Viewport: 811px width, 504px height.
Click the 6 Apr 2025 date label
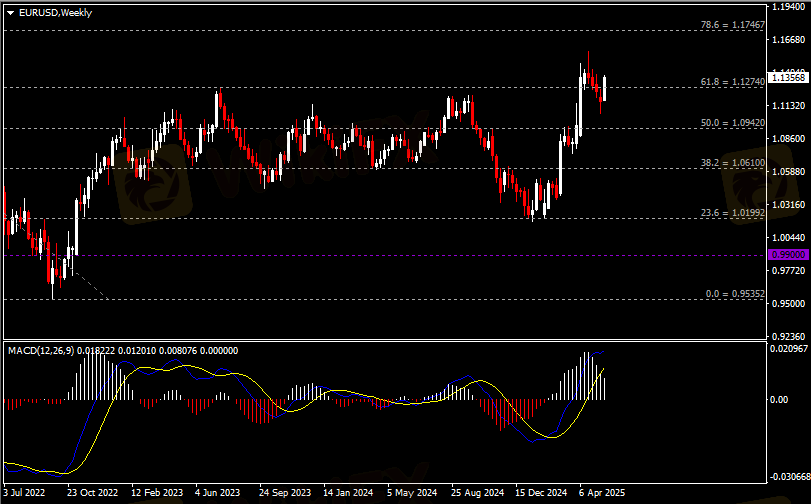[x=602, y=493]
